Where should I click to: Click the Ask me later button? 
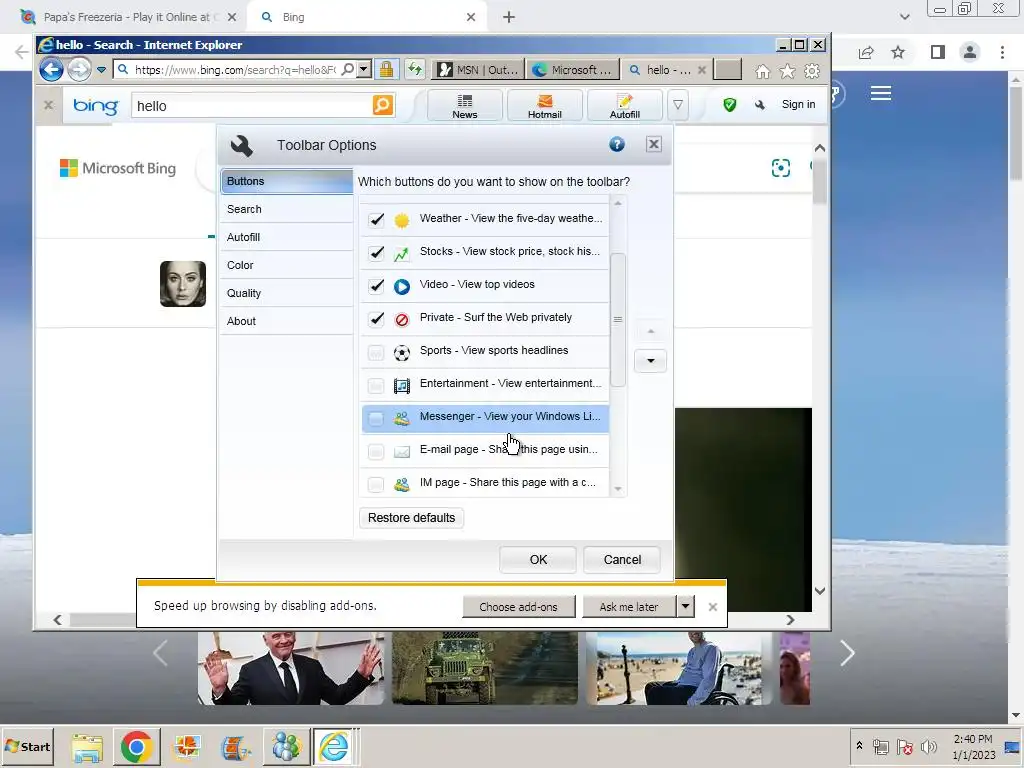[x=629, y=606]
